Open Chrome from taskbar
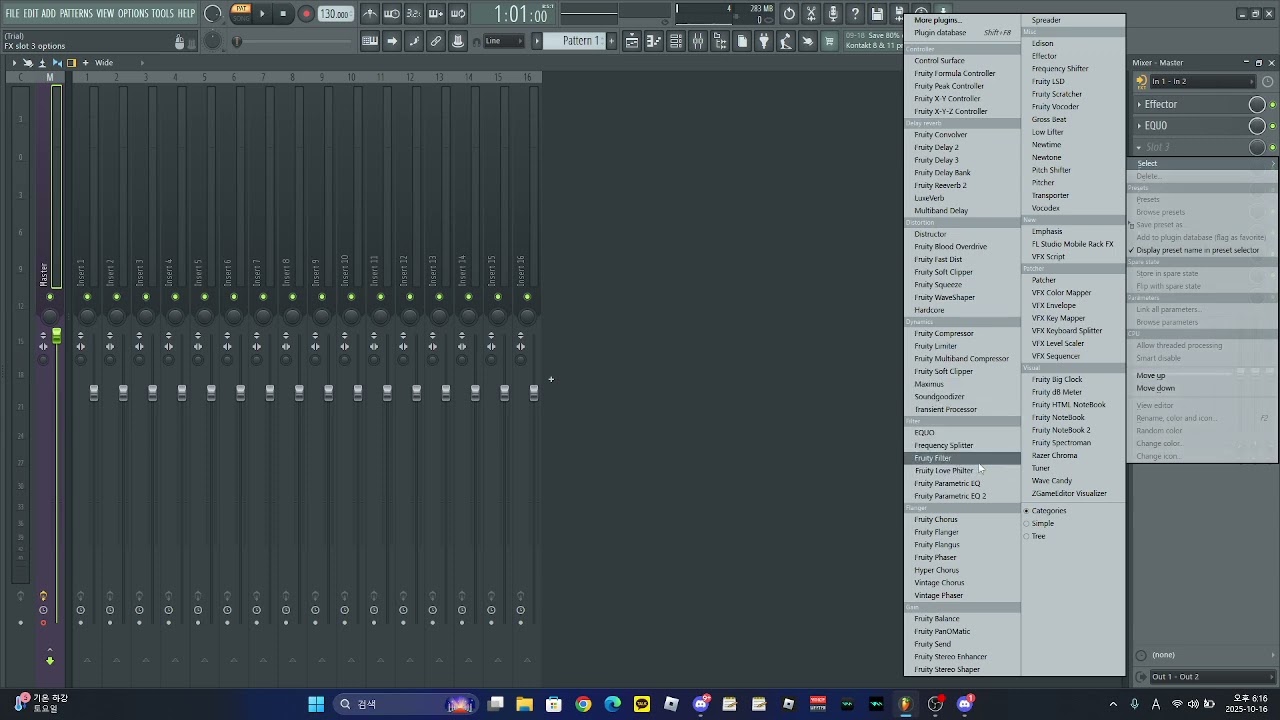Viewport: 1280px width, 720px height. [x=583, y=704]
